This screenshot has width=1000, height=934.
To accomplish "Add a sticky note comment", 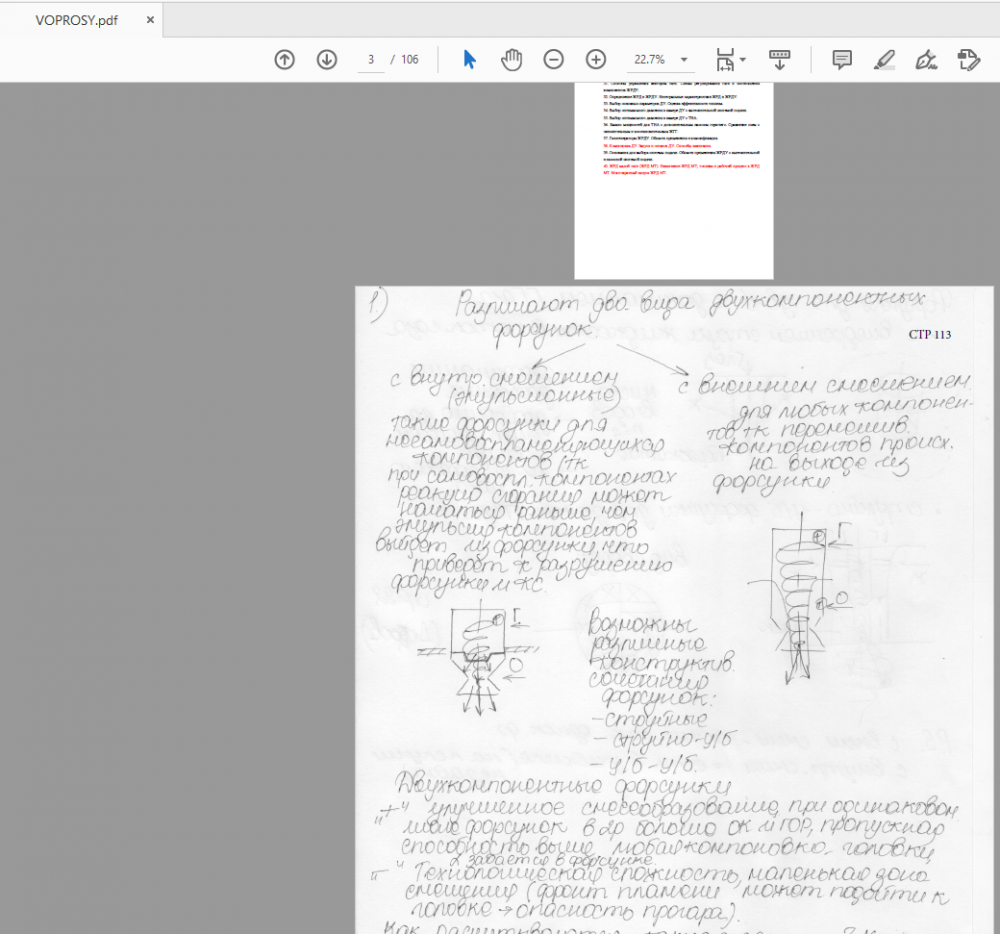I will 842,60.
